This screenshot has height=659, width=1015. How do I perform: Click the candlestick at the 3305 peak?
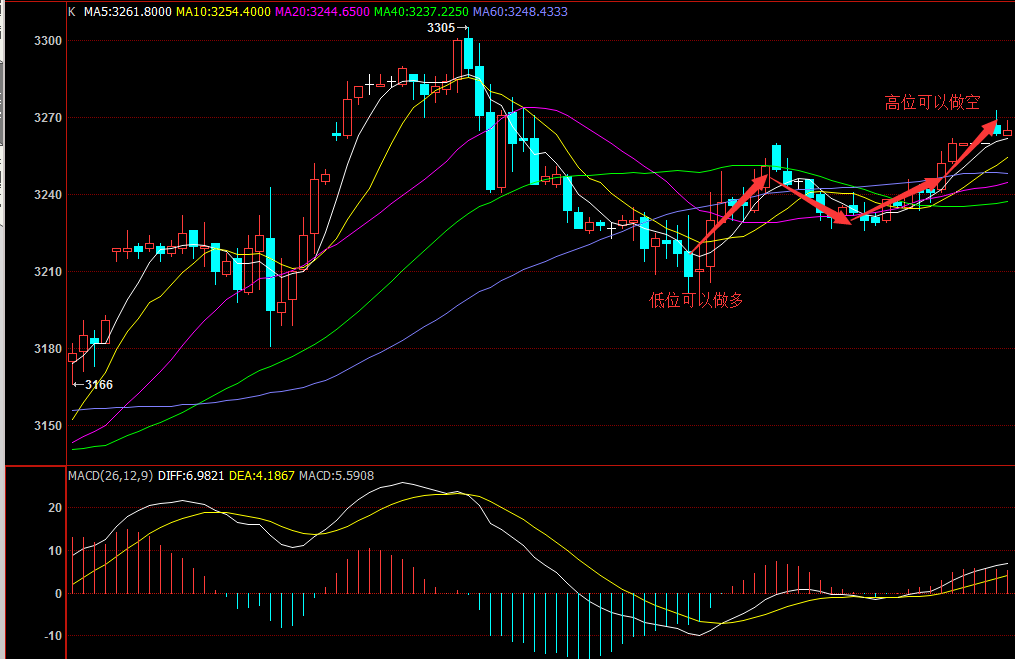[468, 53]
